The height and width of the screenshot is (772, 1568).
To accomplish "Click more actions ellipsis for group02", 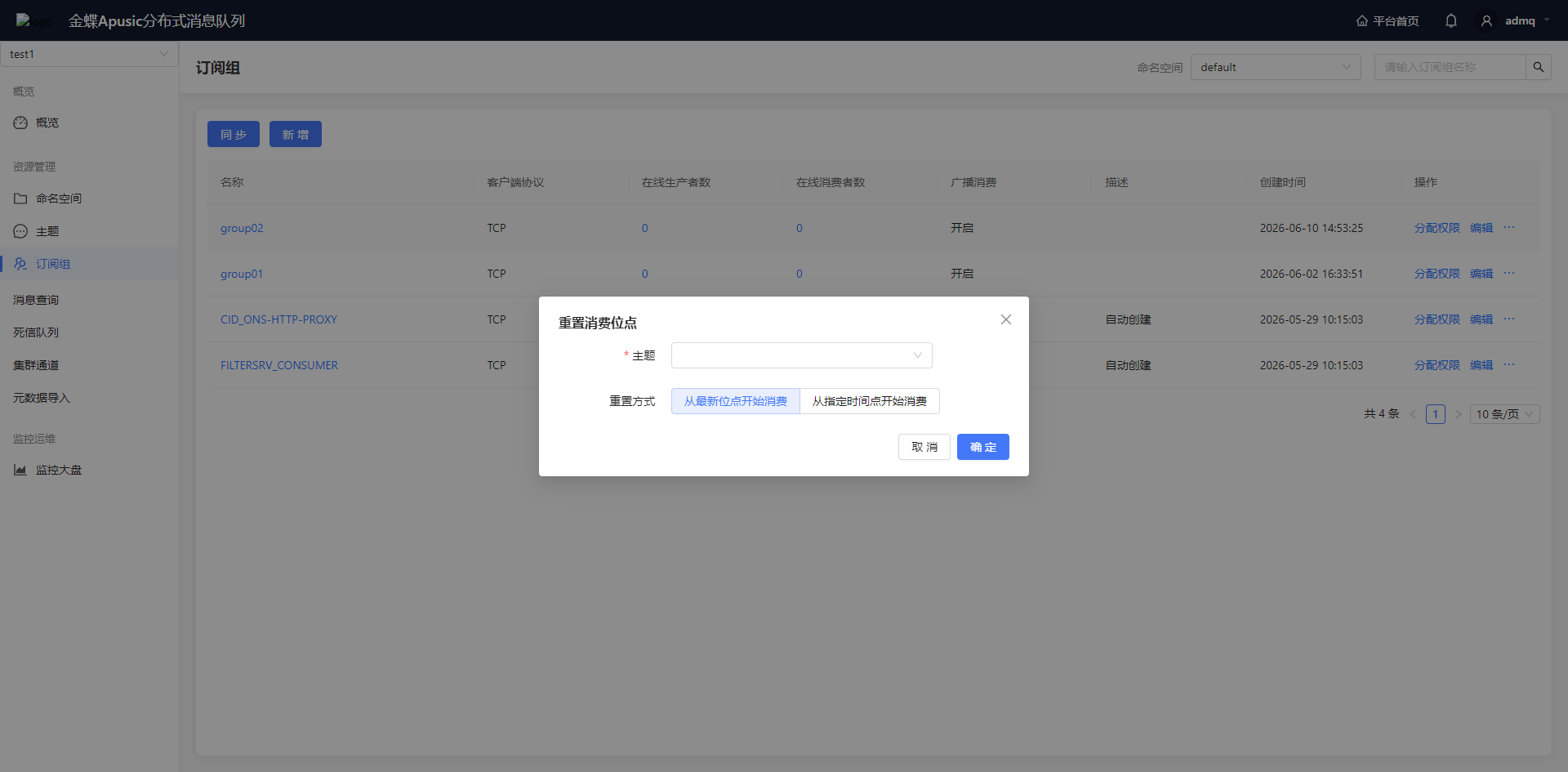I will click(1509, 228).
